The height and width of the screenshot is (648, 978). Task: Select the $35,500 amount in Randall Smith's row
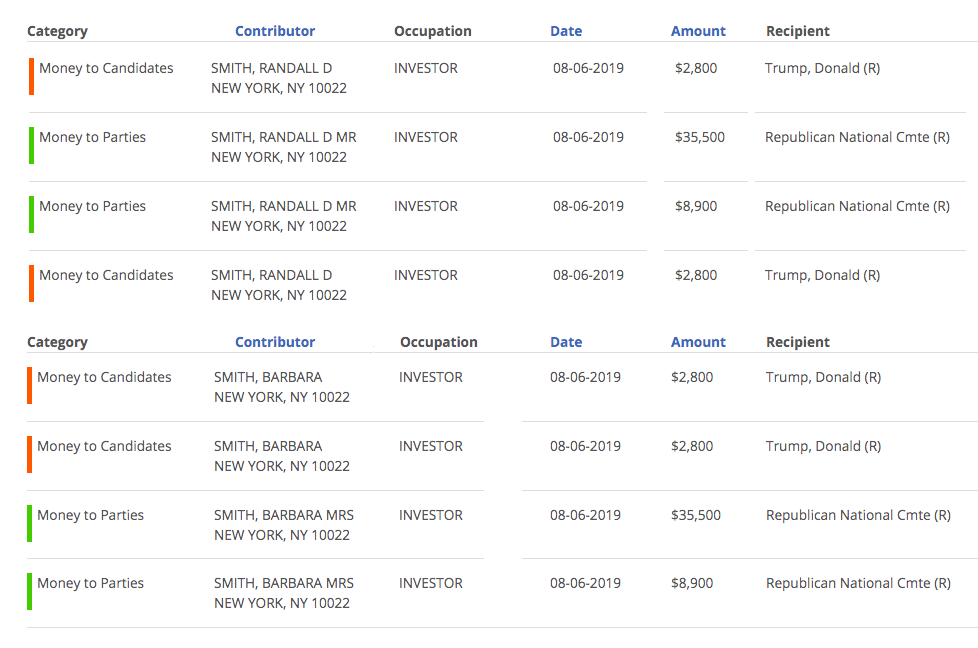pyautogui.click(x=699, y=137)
